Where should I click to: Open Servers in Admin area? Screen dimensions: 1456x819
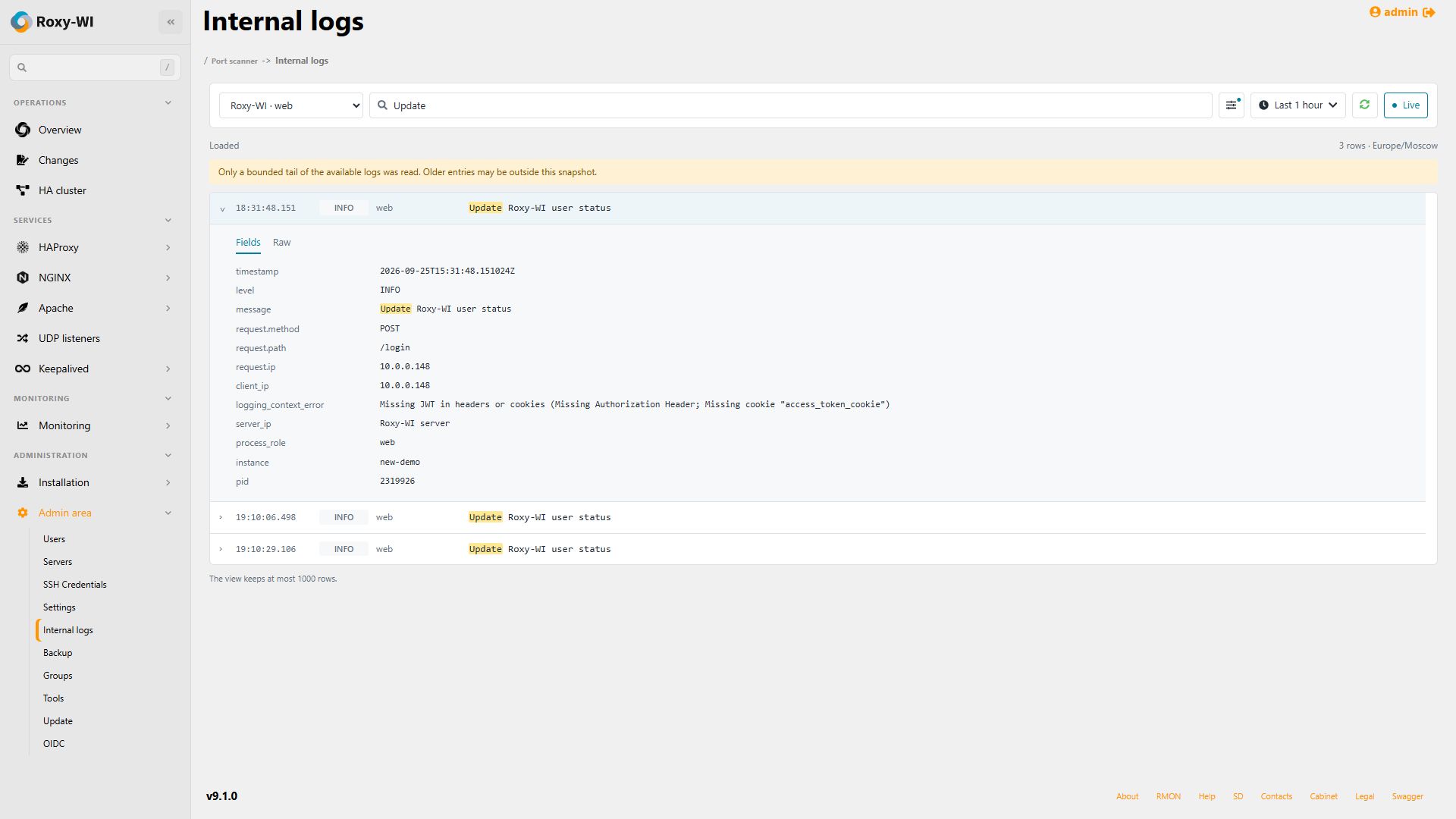tap(58, 562)
